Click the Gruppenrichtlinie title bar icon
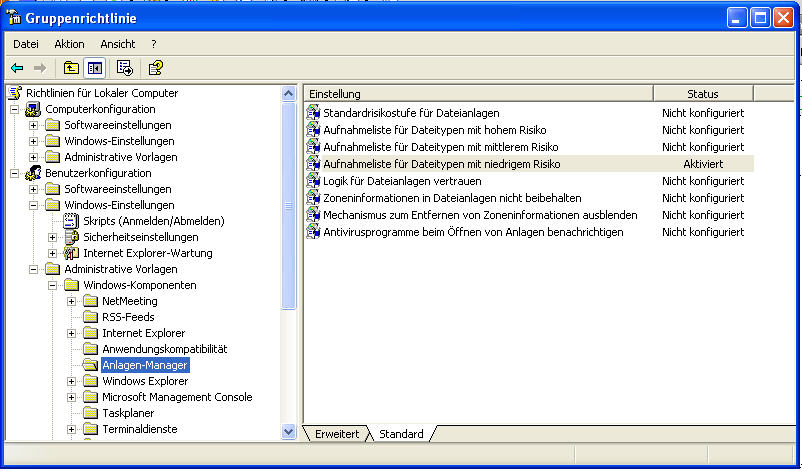The width and height of the screenshot is (802, 471). coord(13,18)
